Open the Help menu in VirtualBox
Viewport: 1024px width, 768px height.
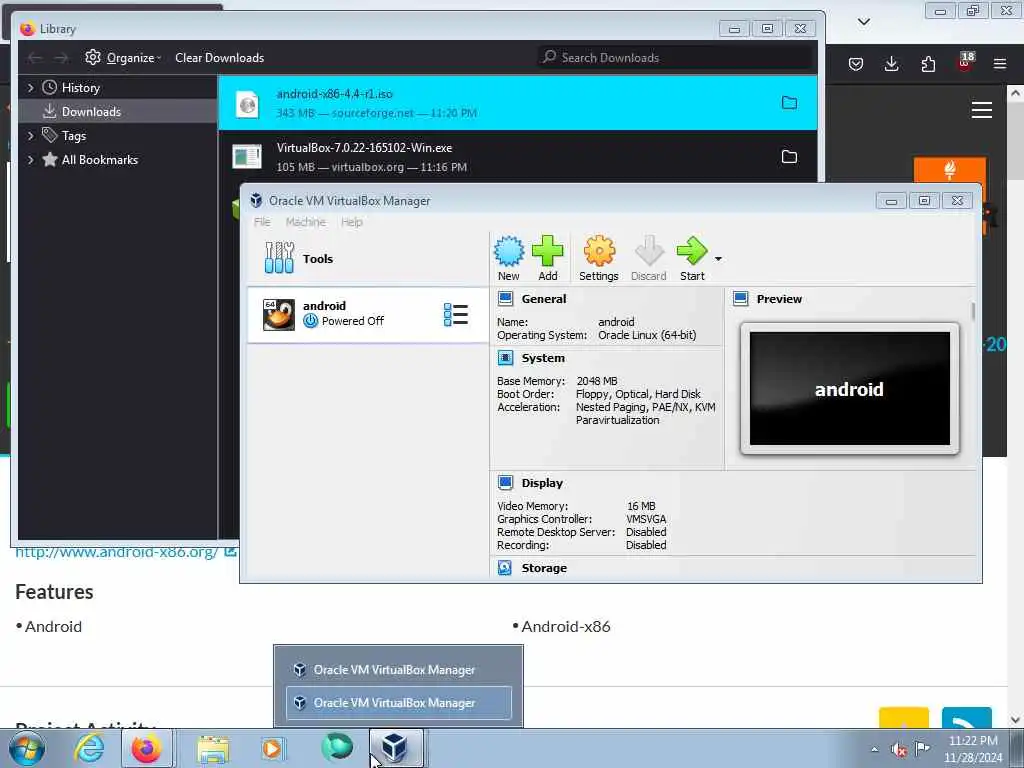pyautogui.click(x=351, y=222)
